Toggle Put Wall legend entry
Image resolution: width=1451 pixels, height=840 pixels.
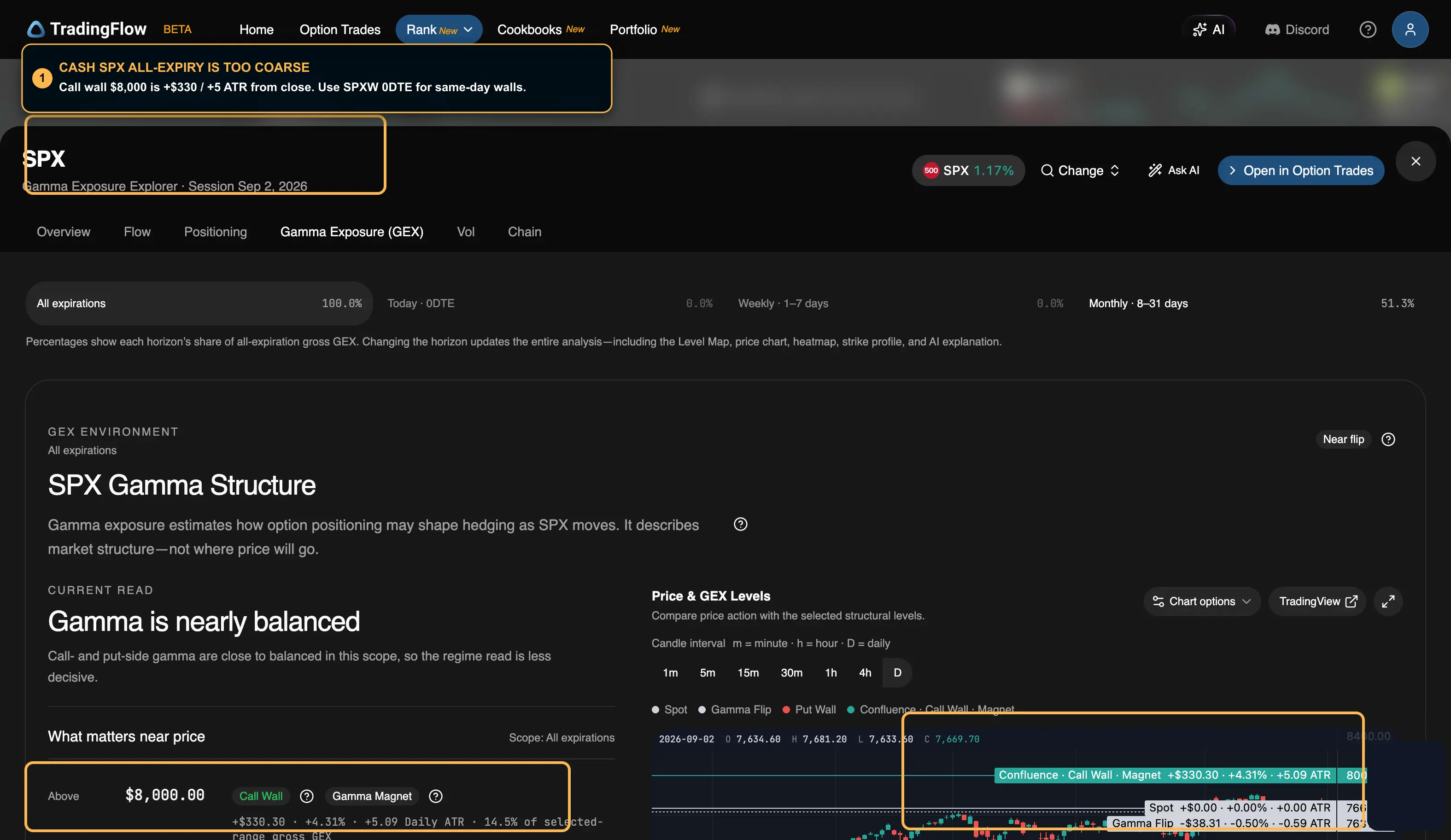(810, 709)
